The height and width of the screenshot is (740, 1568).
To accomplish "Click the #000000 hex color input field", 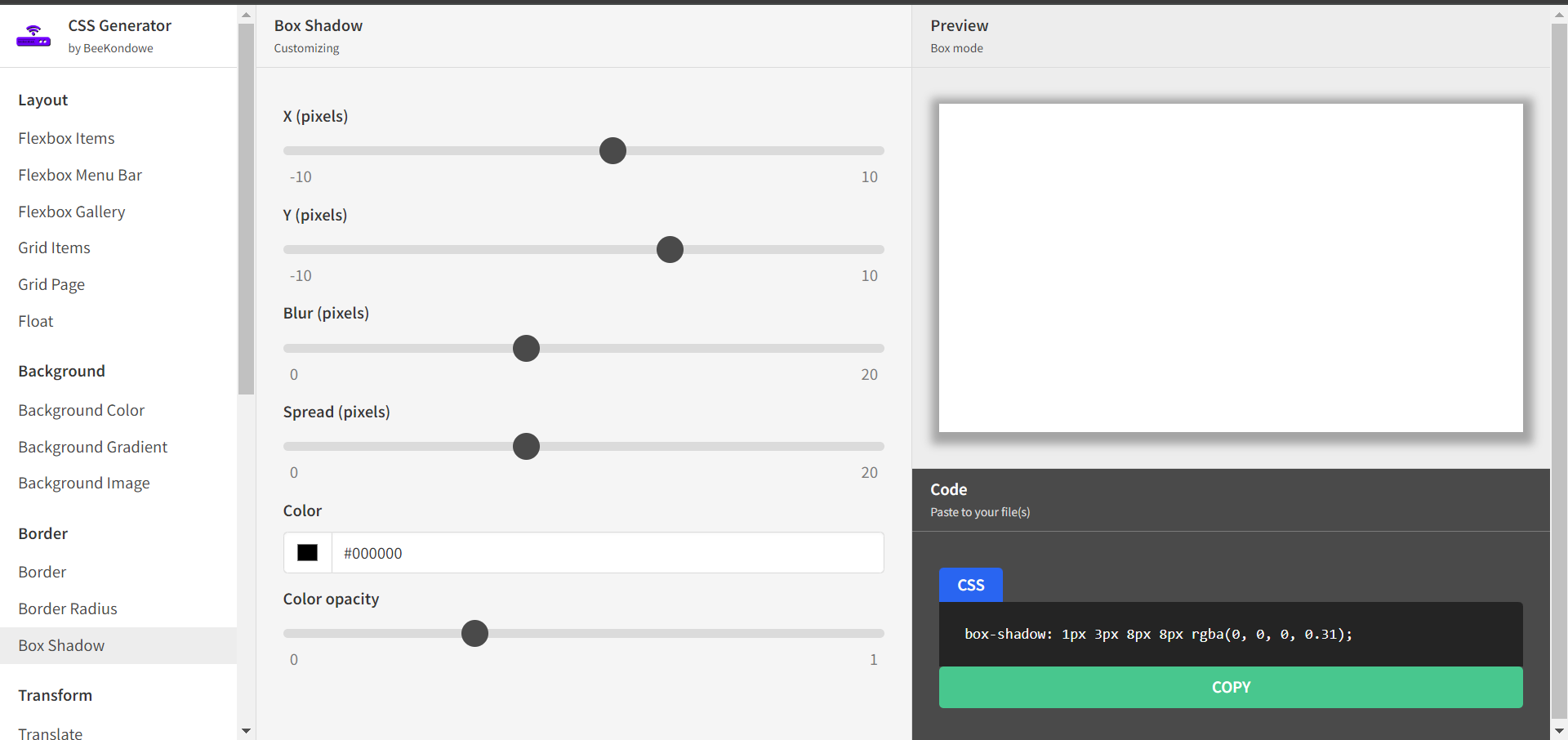I will tap(607, 553).
